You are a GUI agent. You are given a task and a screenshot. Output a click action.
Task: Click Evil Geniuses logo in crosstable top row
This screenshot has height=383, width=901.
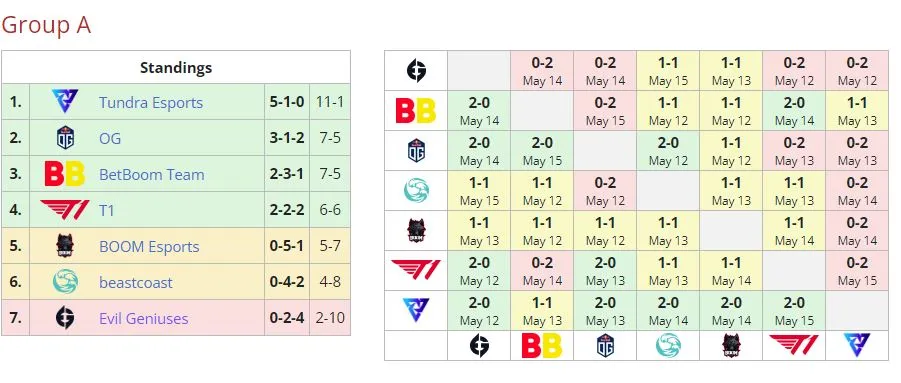pyautogui.click(x=416, y=71)
